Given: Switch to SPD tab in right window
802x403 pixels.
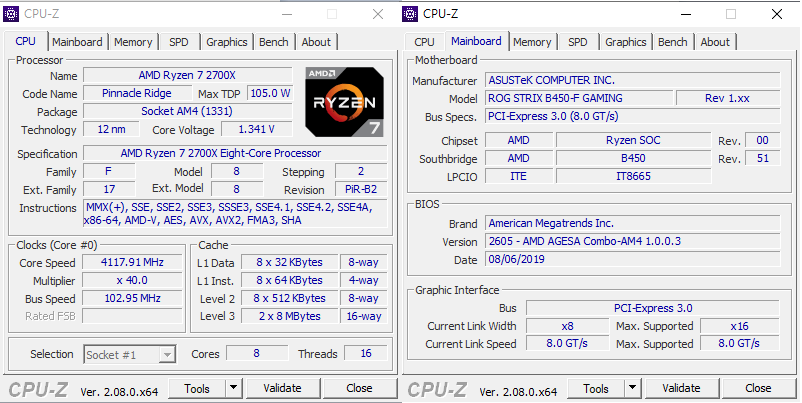Looking at the screenshot, I should pyautogui.click(x=577, y=42).
